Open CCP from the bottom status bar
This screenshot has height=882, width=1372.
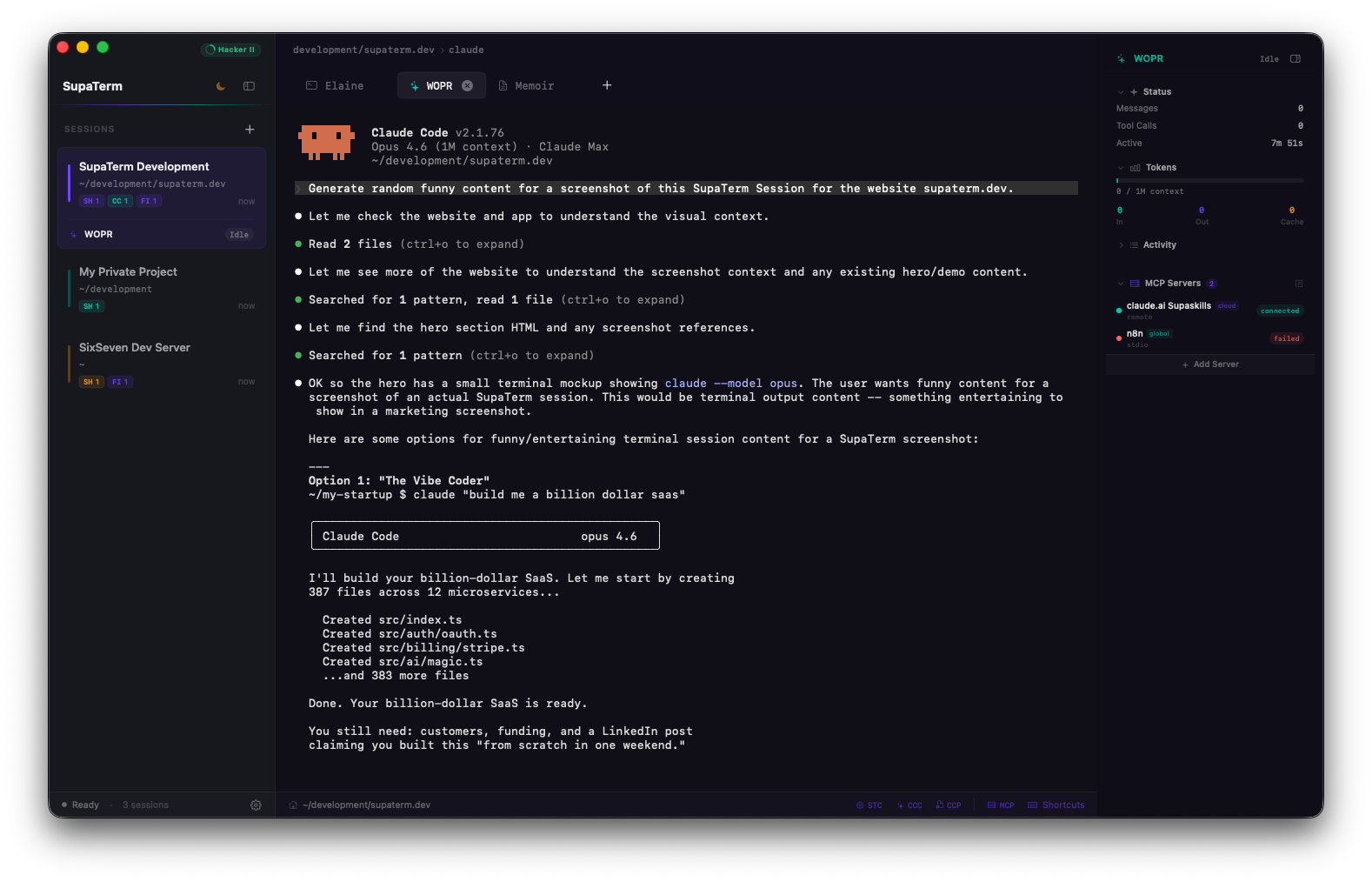(948, 805)
